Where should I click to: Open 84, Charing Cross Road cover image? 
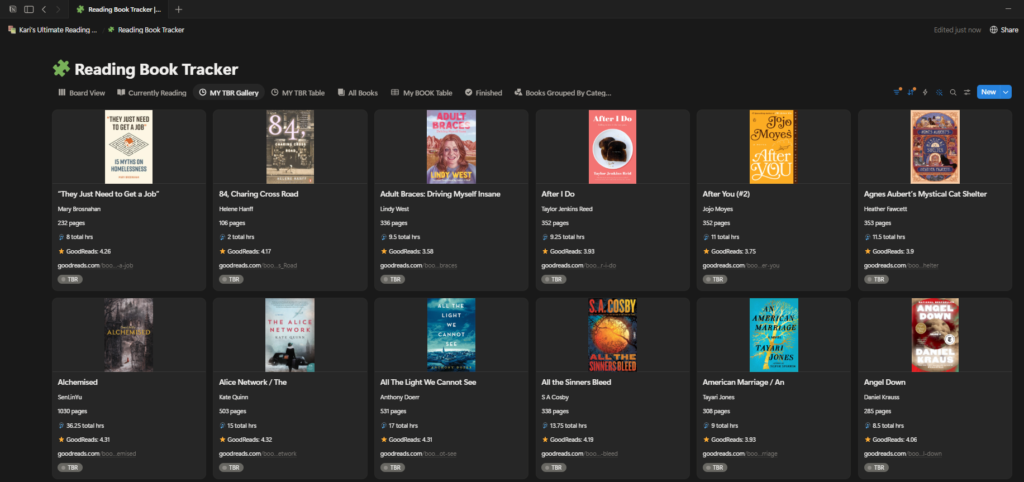click(x=290, y=146)
